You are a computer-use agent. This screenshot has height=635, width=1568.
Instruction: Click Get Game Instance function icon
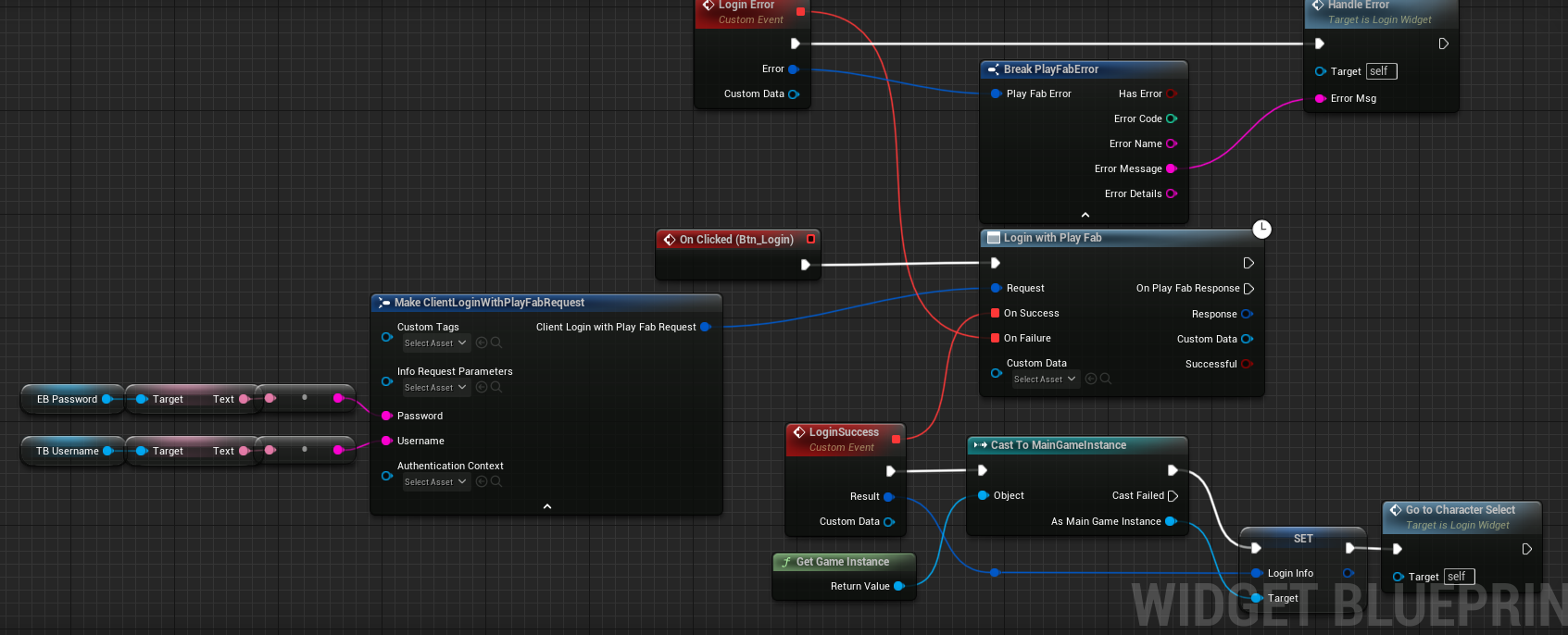[786, 562]
